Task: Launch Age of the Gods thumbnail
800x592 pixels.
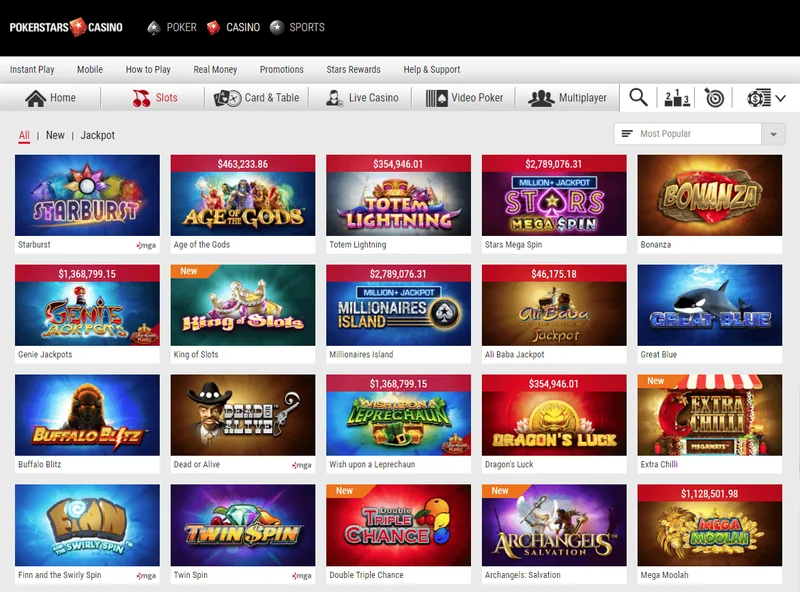Action: click(x=243, y=195)
